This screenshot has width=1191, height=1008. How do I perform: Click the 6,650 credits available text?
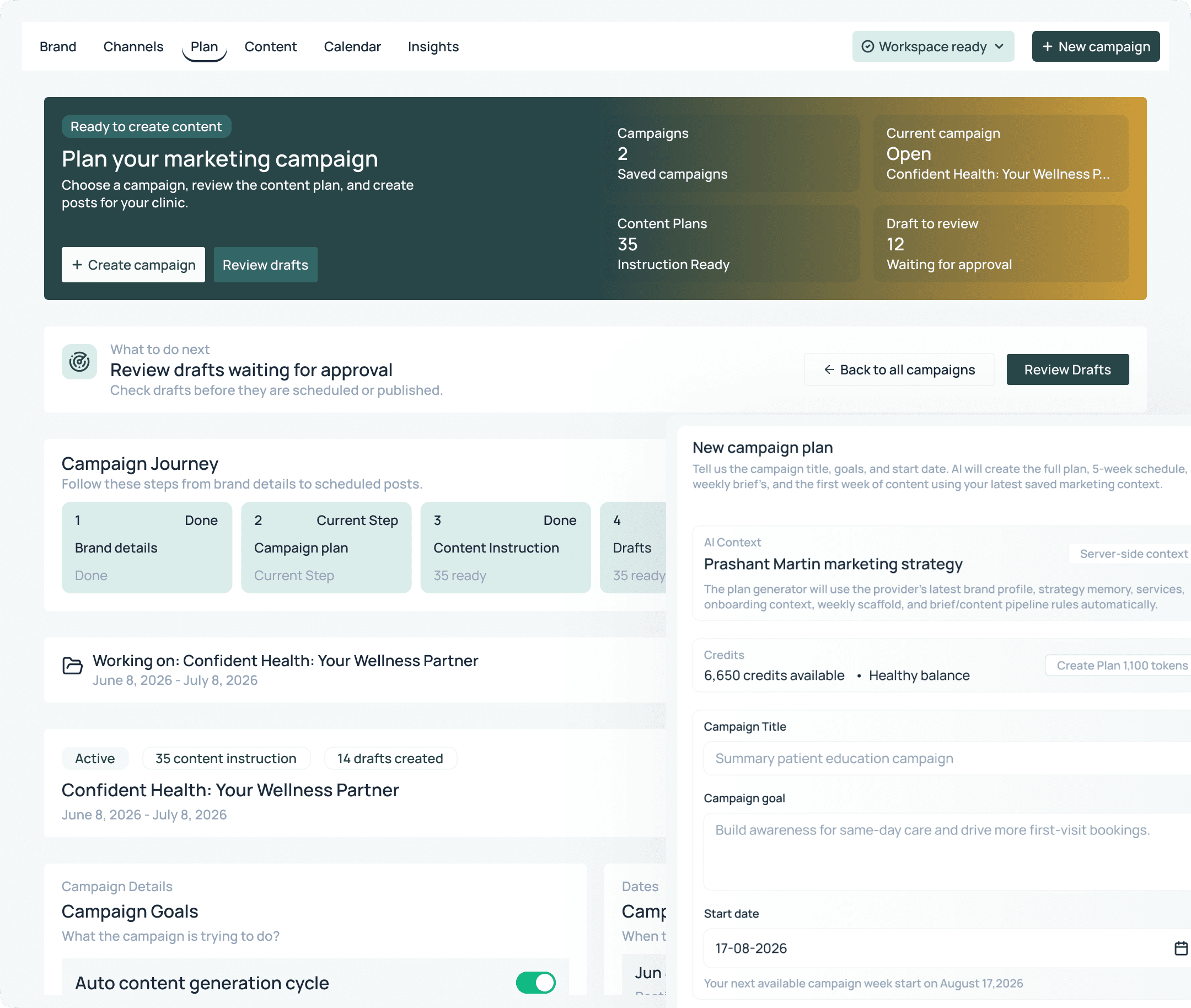pos(774,675)
